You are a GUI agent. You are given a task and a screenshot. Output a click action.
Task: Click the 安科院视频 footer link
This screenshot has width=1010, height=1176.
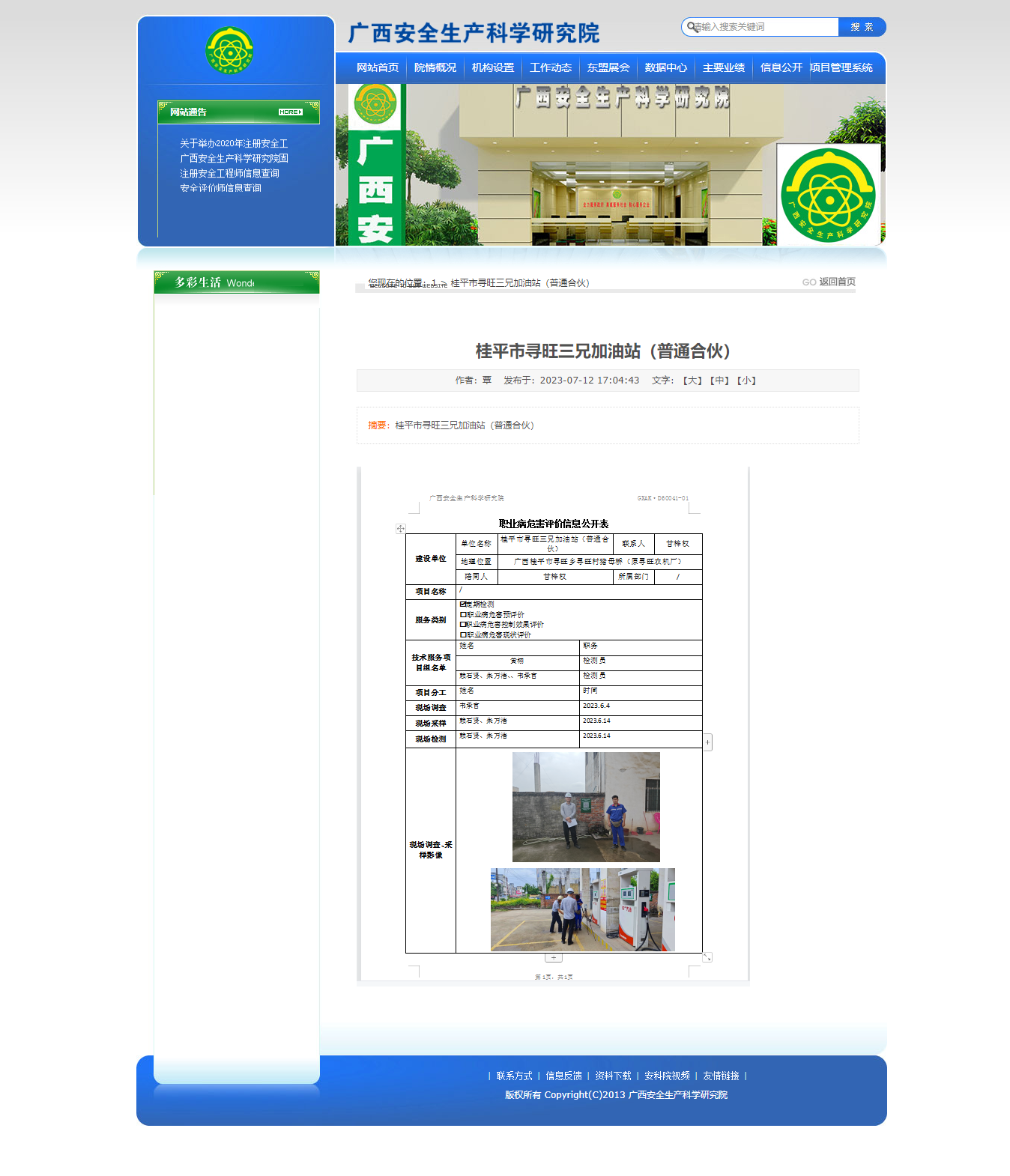click(x=667, y=1076)
